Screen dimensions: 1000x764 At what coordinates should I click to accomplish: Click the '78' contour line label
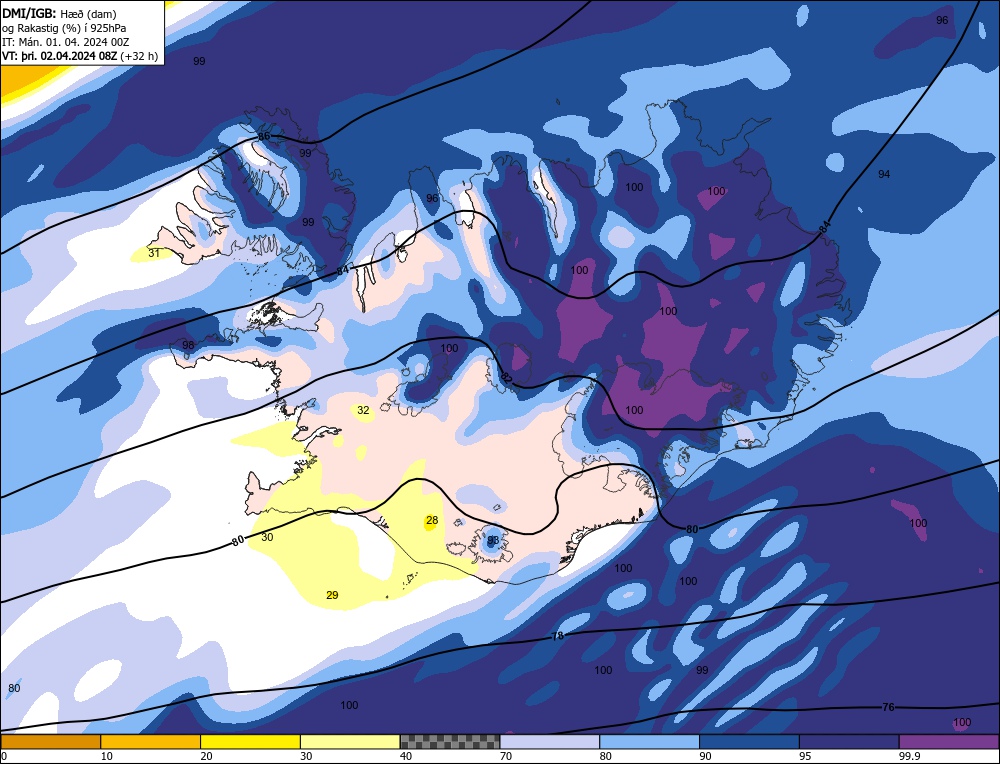(557, 636)
